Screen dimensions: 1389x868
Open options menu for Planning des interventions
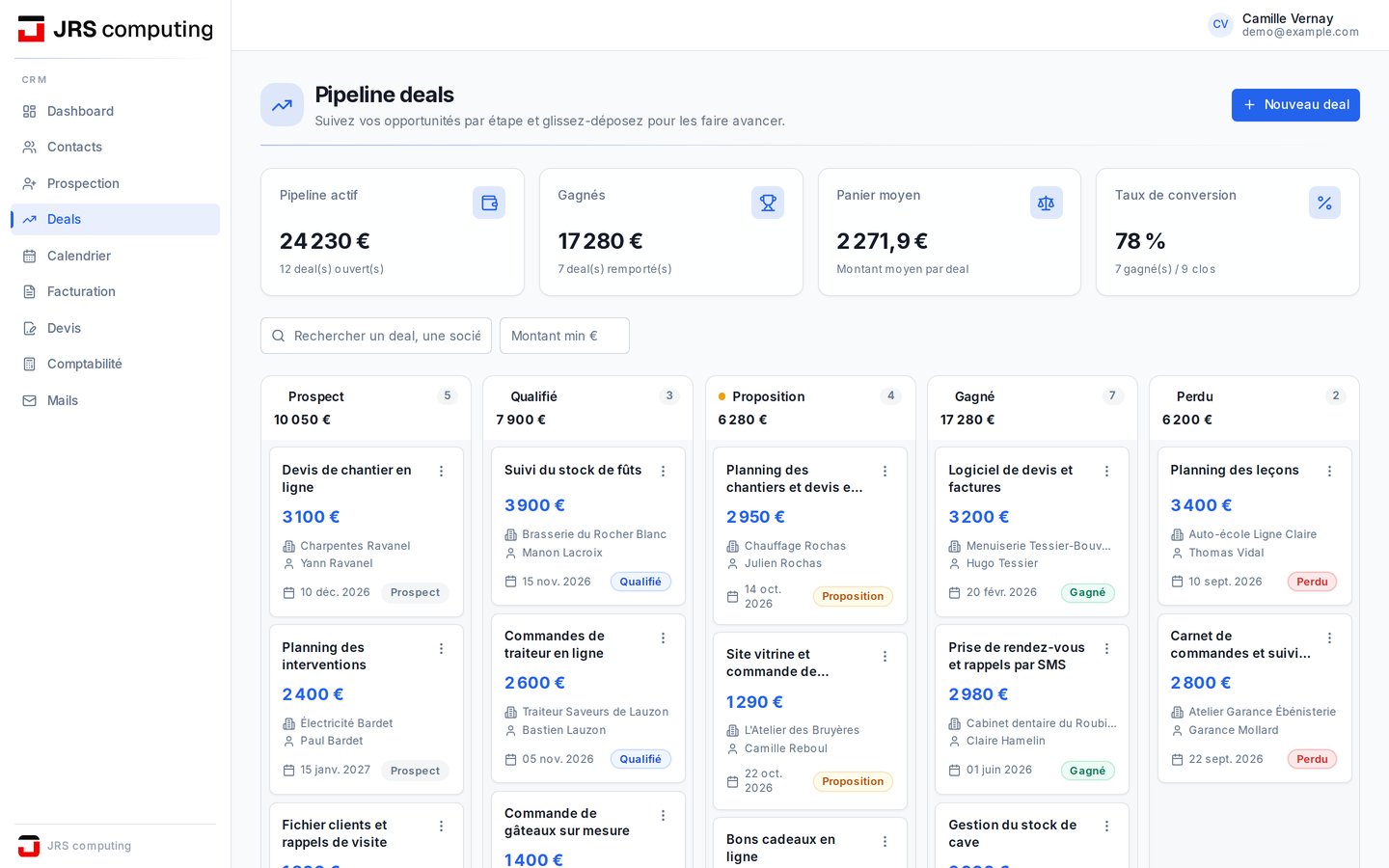pyautogui.click(x=441, y=649)
